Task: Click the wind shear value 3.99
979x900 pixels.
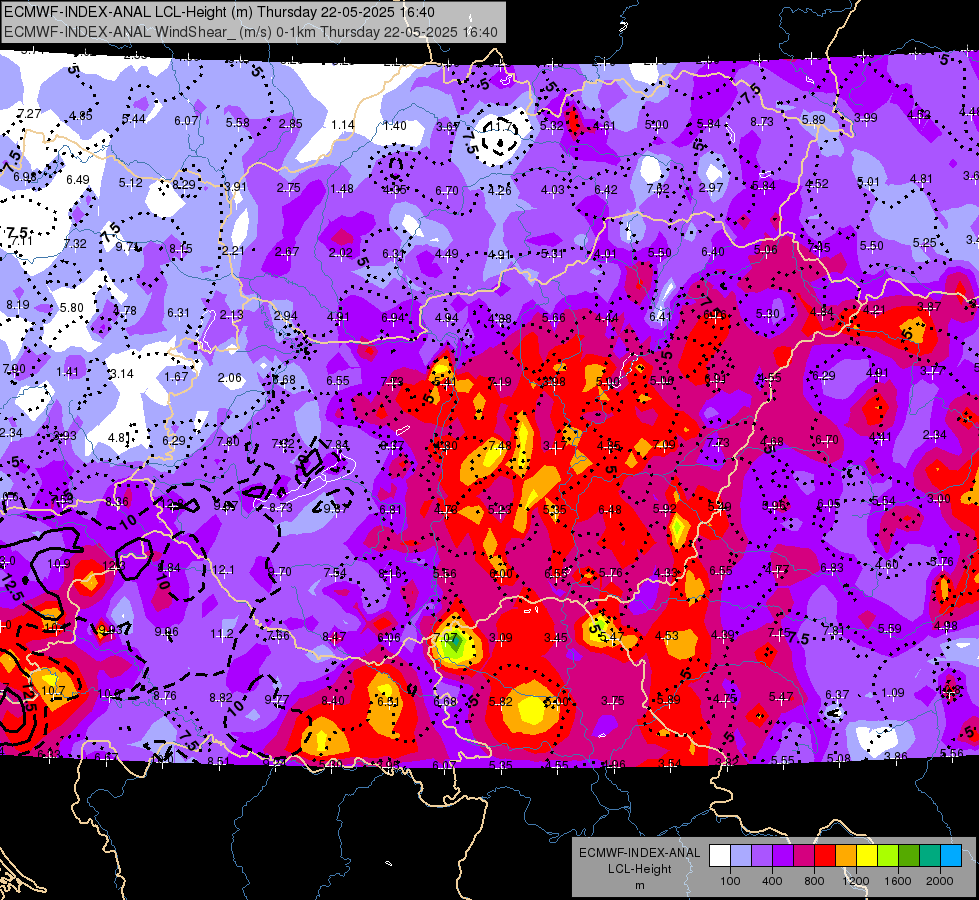Action: coord(865,117)
